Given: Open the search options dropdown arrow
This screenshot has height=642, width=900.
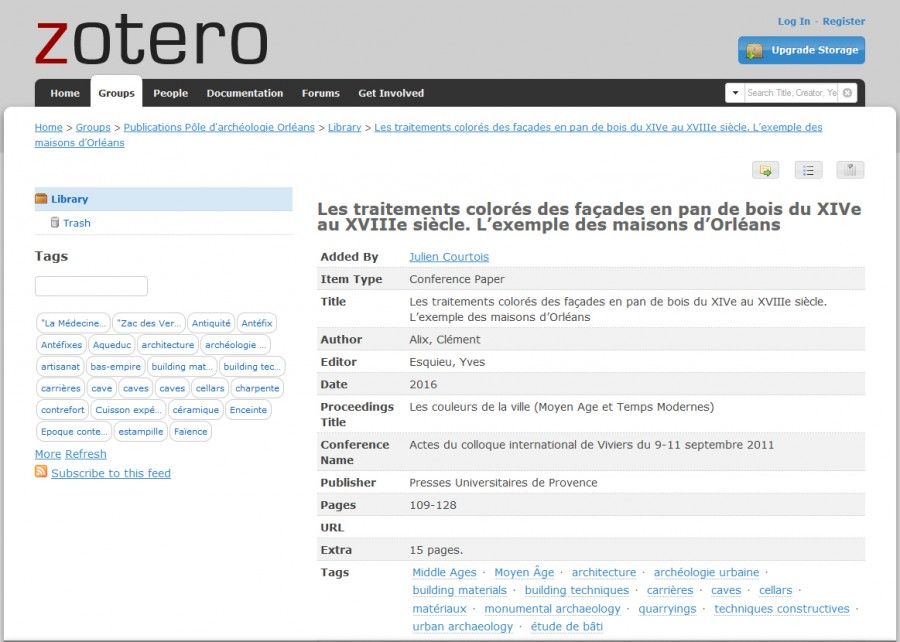Looking at the screenshot, I should pyautogui.click(x=735, y=92).
